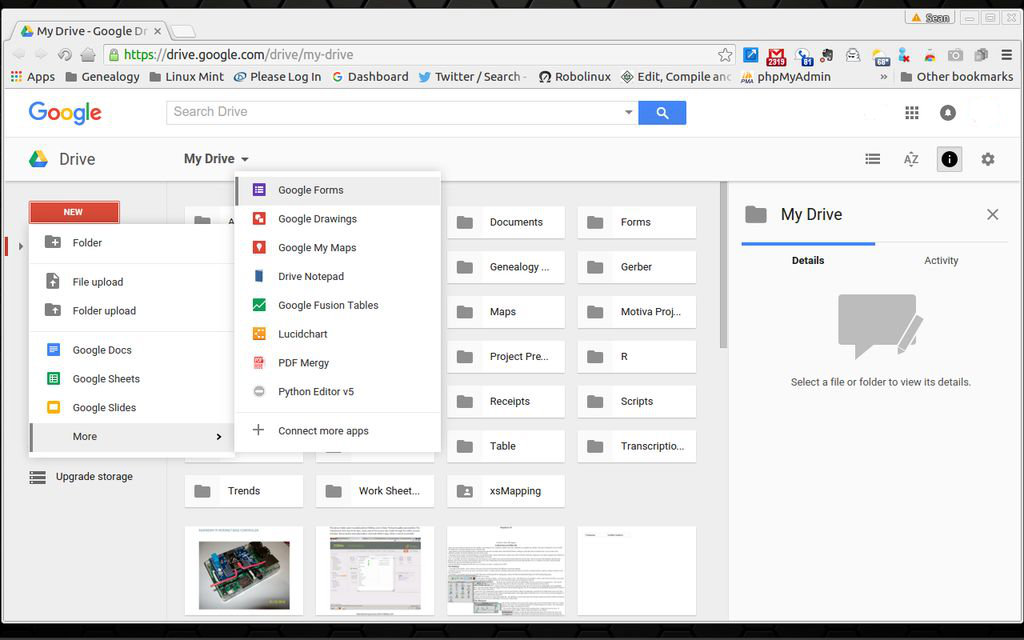Choose File upload in the New menu
The image size is (1024, 640).
tap(131, 282)
